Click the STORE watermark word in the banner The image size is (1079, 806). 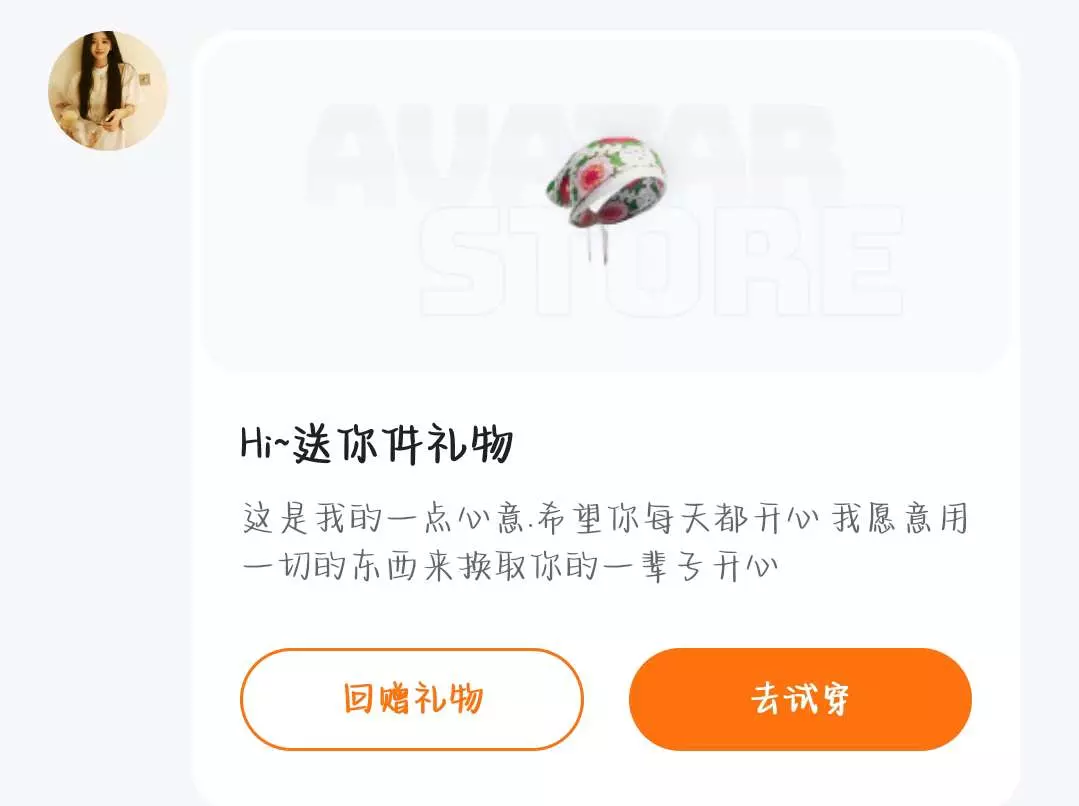click(661, 260)
